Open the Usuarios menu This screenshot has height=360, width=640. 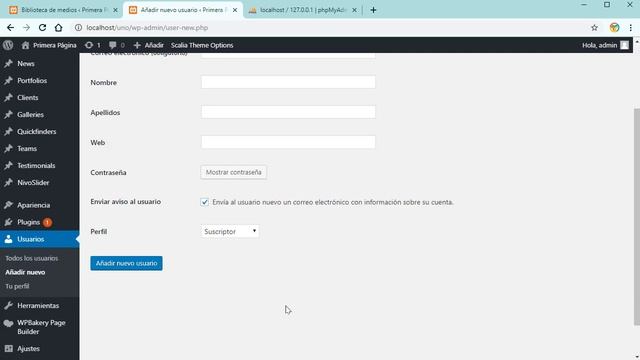click(x=40, y=239)
